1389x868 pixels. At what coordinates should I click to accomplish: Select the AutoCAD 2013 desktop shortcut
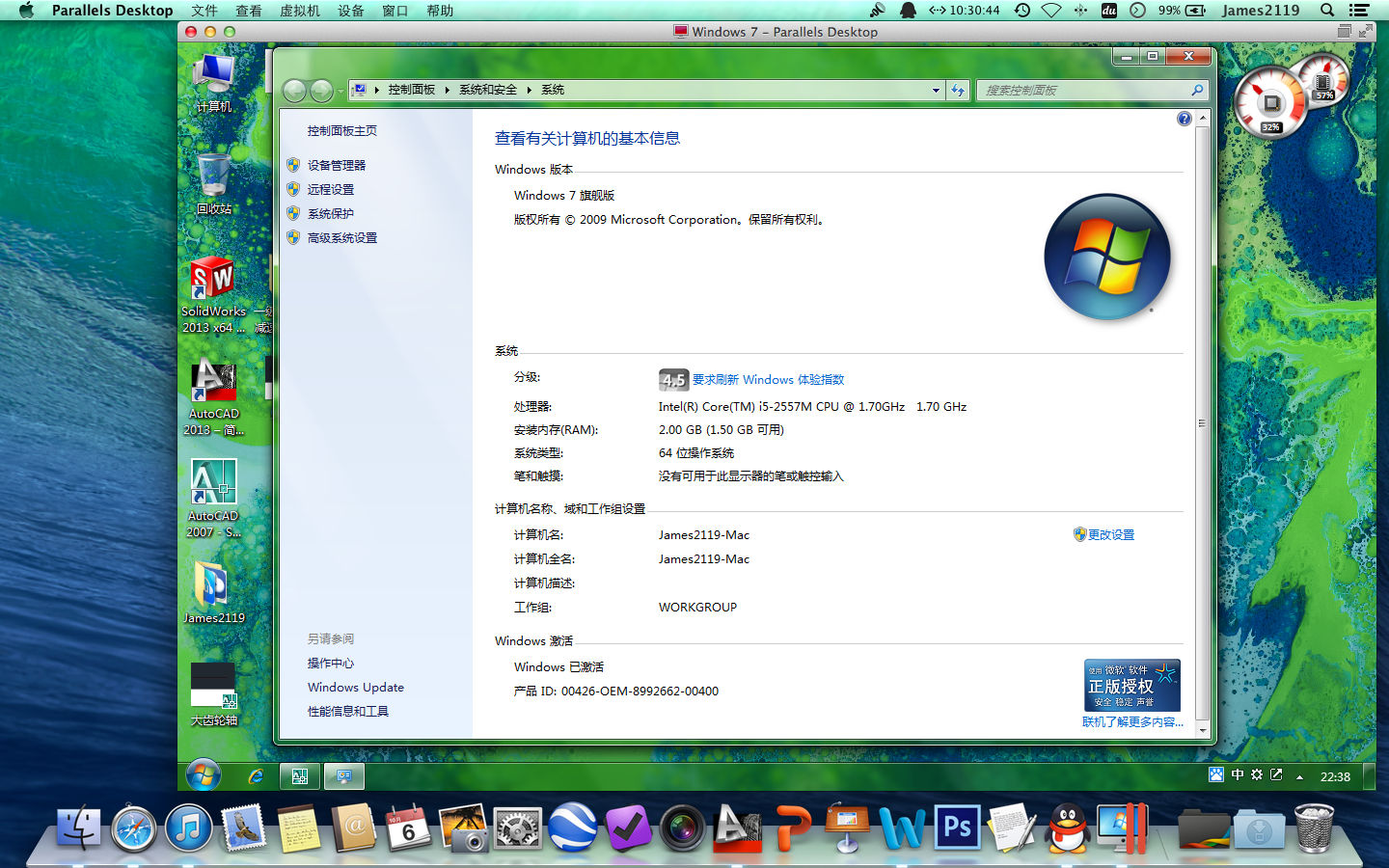click(x=214, y=397)
